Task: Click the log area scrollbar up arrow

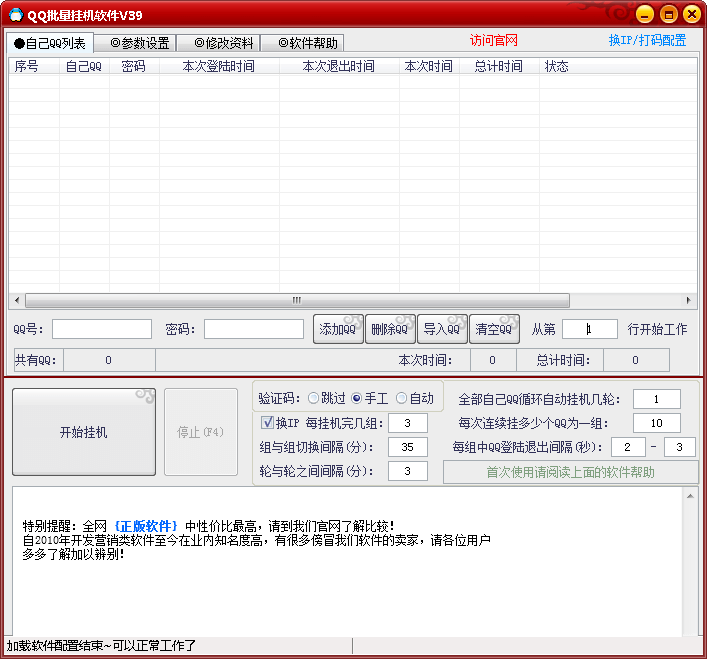Action: [x=690, y=496]
